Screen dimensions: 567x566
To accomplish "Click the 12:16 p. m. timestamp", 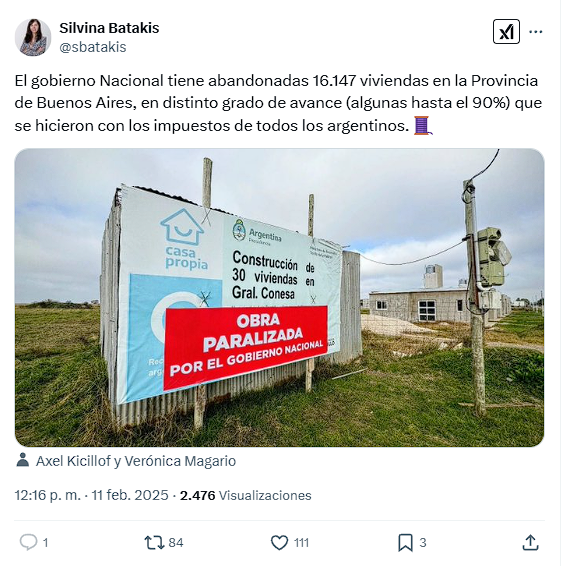I will click(48, 495).
